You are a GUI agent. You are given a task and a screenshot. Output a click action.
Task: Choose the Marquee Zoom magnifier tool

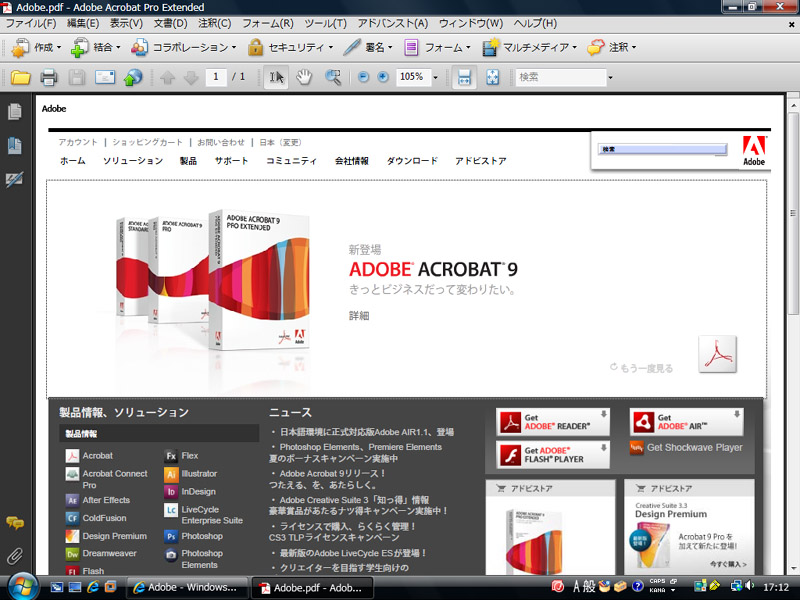333,77
